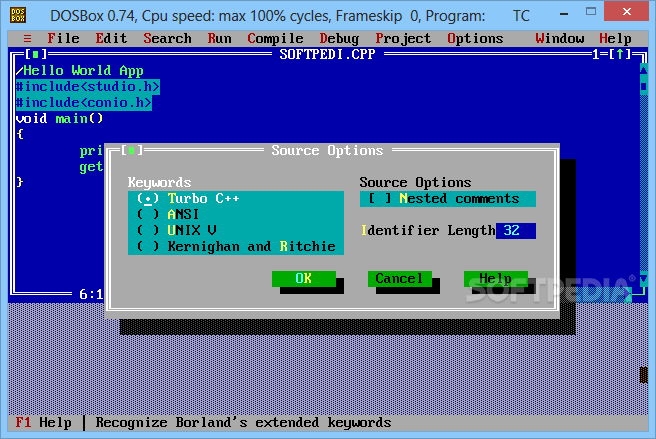Click the vertical scrollbar thumb in the editor
The image size is (656, 439).
coord(643,87)
